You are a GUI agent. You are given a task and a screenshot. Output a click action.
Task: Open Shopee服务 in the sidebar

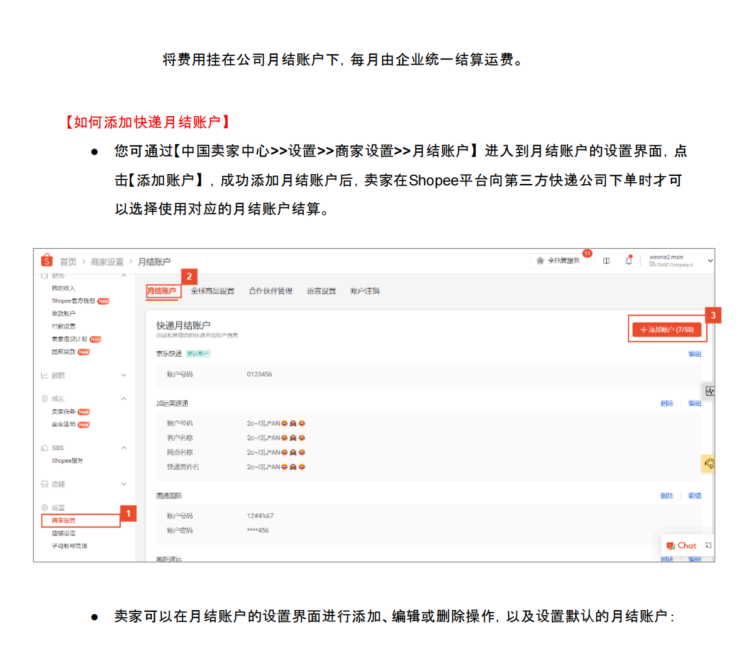[x=67, y=461]
